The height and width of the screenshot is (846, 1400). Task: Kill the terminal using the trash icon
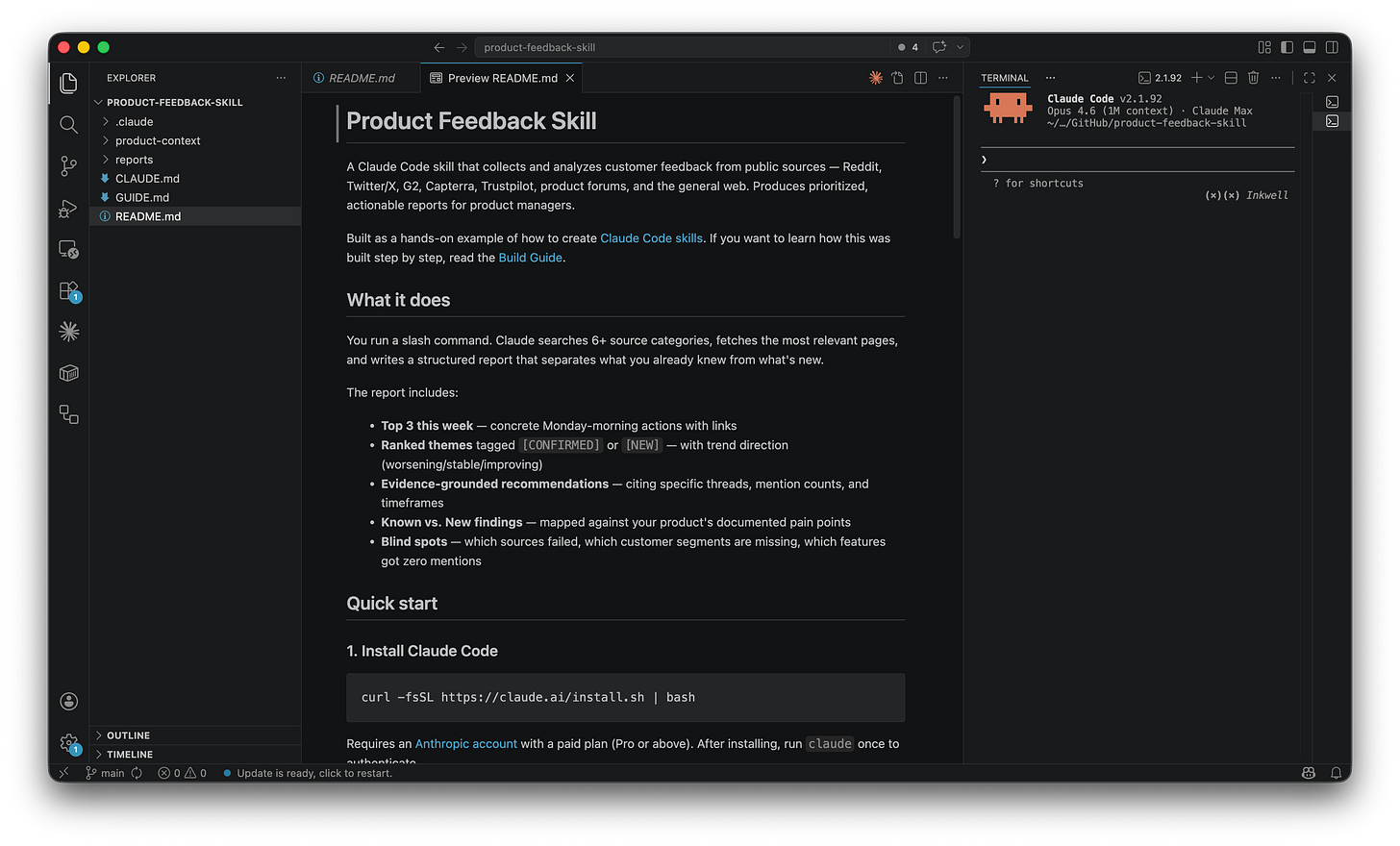pyautogui.click(x=1253, y=78)
